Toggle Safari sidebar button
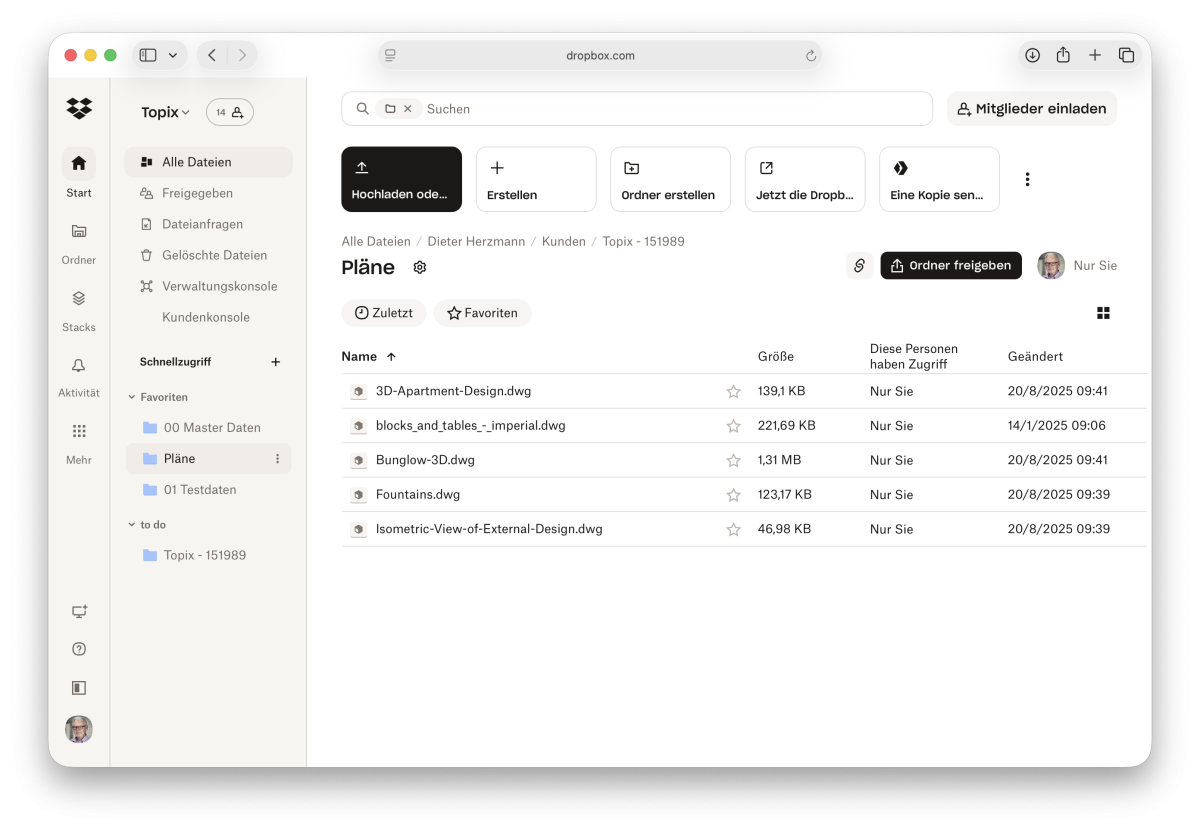 (148, 55)
